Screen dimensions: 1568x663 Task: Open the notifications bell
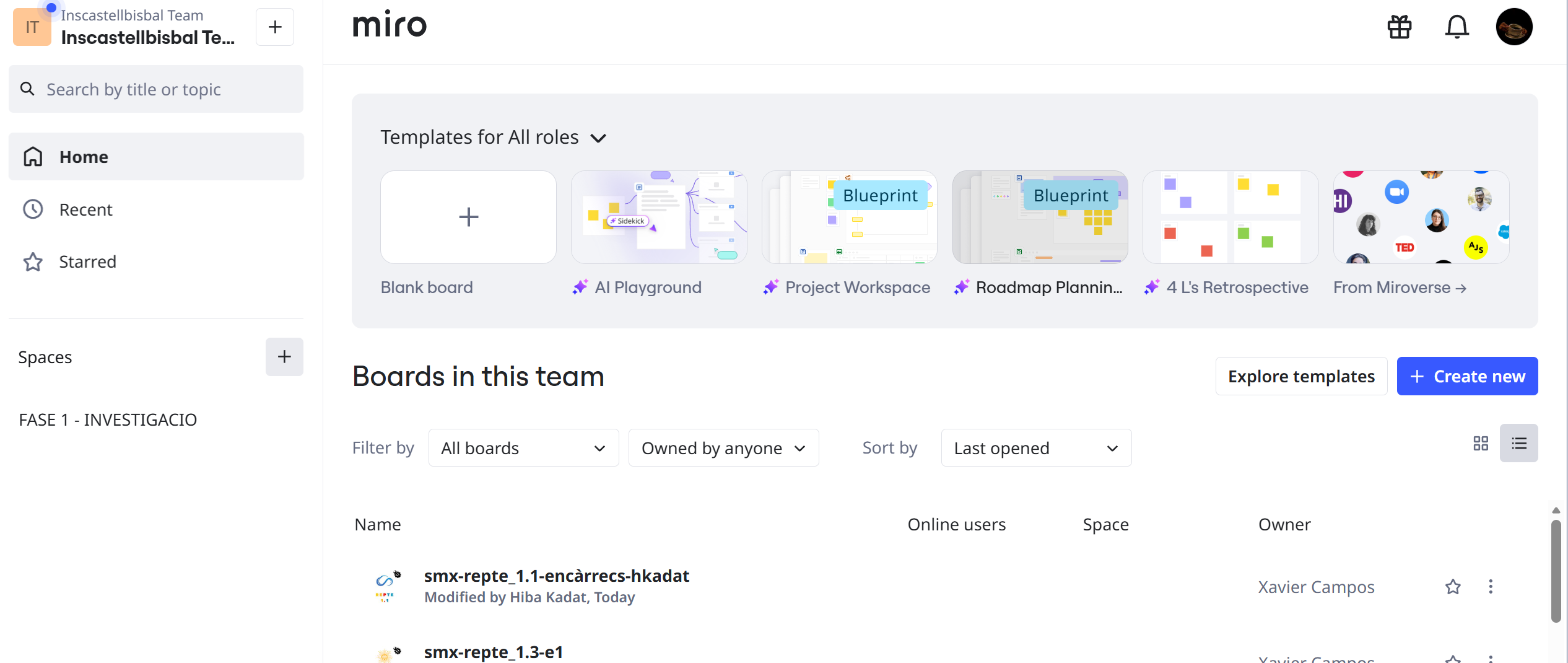point(1457,27)
